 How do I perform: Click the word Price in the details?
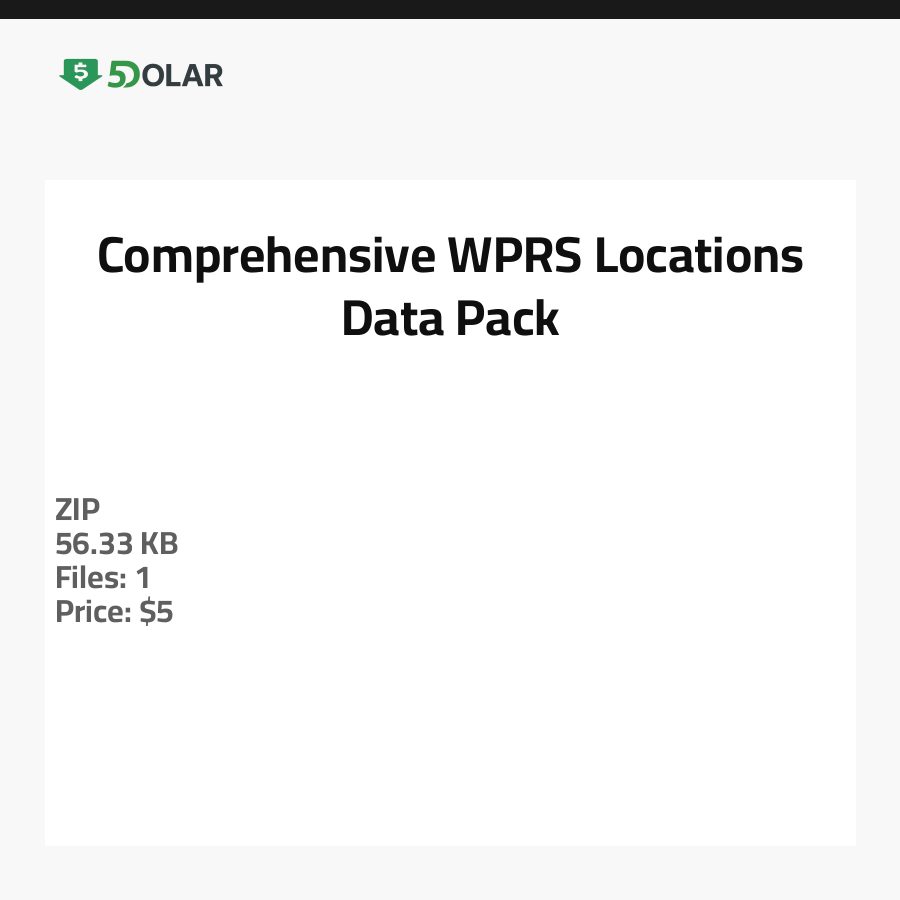(x=91, y=612)
